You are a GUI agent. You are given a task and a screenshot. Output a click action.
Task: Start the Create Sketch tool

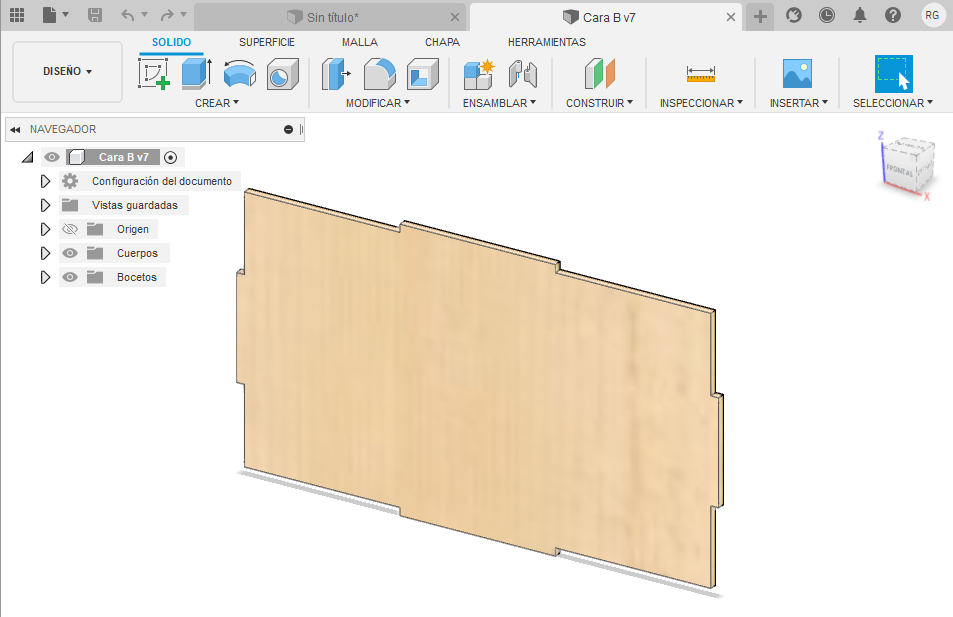click(x=154, y=74)
